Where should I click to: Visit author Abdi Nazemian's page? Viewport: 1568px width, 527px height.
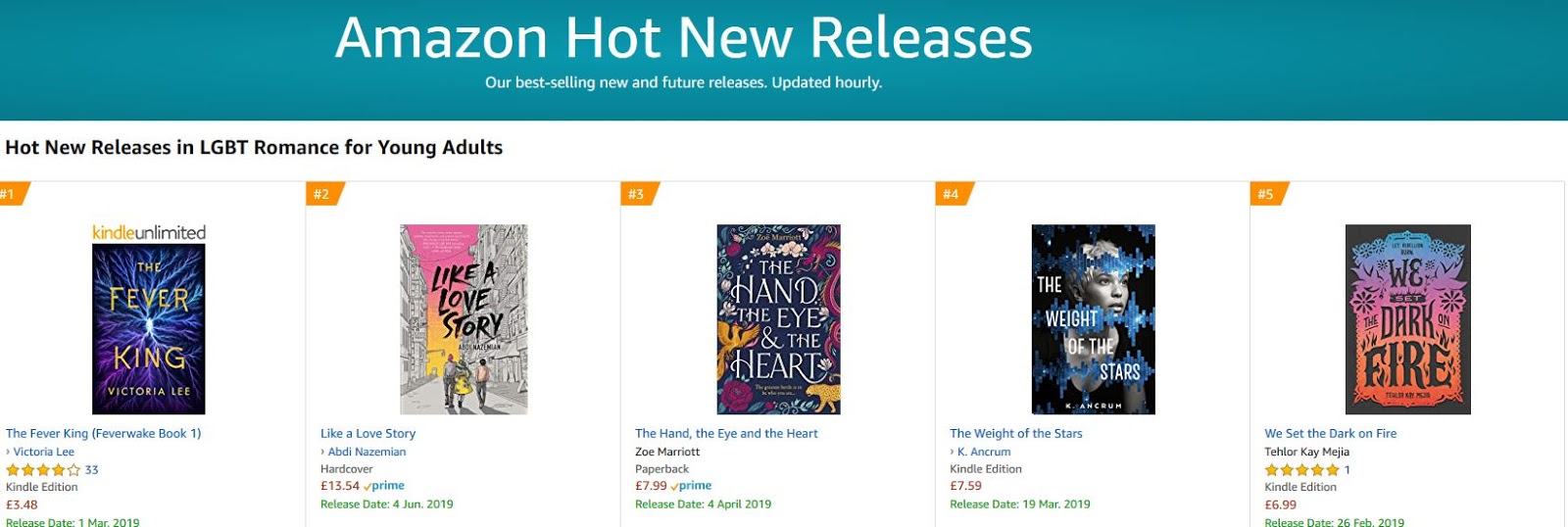367,452
